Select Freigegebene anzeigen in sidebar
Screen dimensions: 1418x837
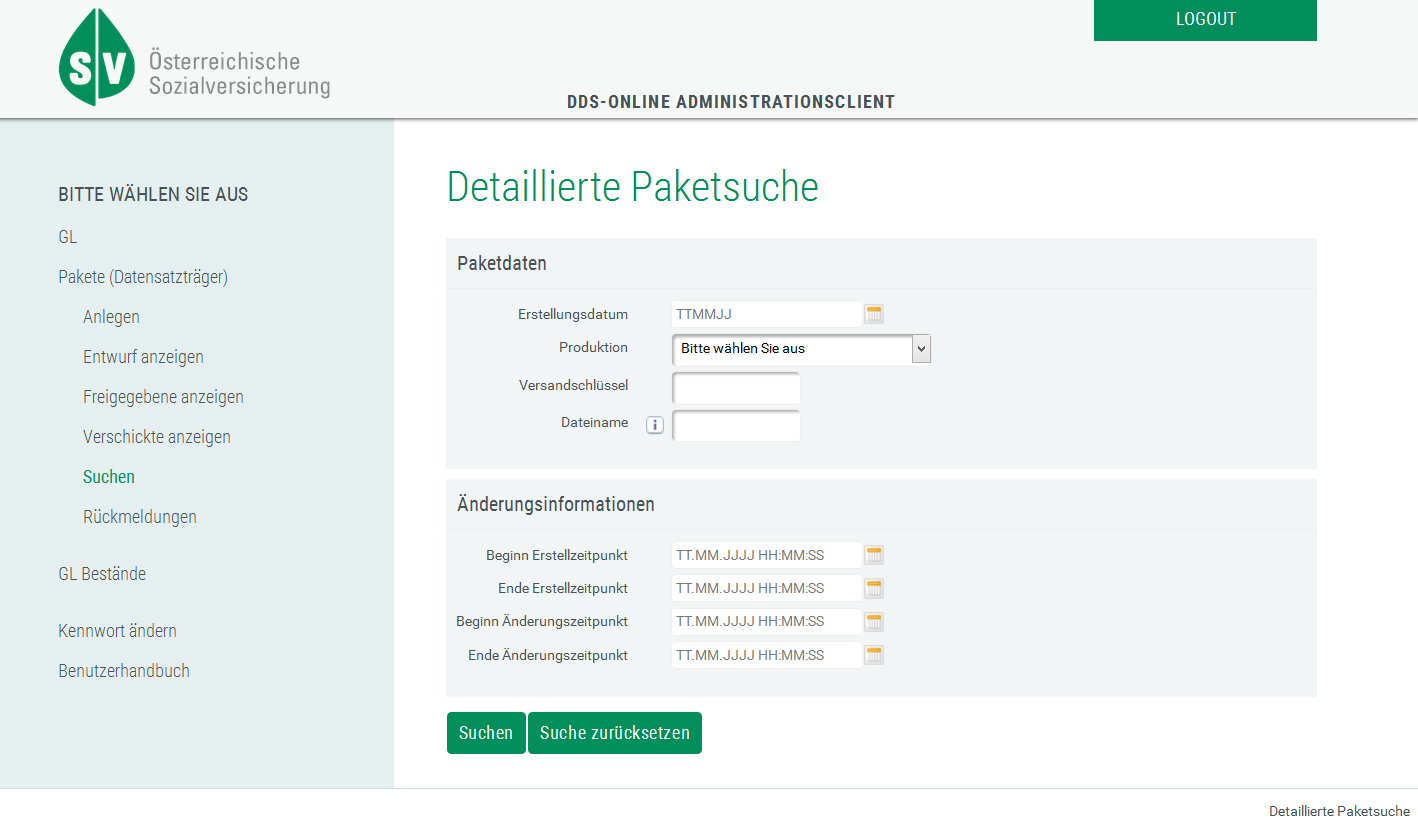163,397
